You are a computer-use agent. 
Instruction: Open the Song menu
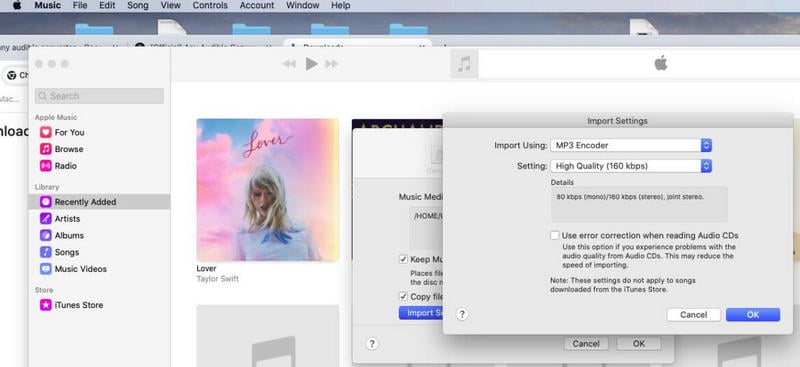138,6
